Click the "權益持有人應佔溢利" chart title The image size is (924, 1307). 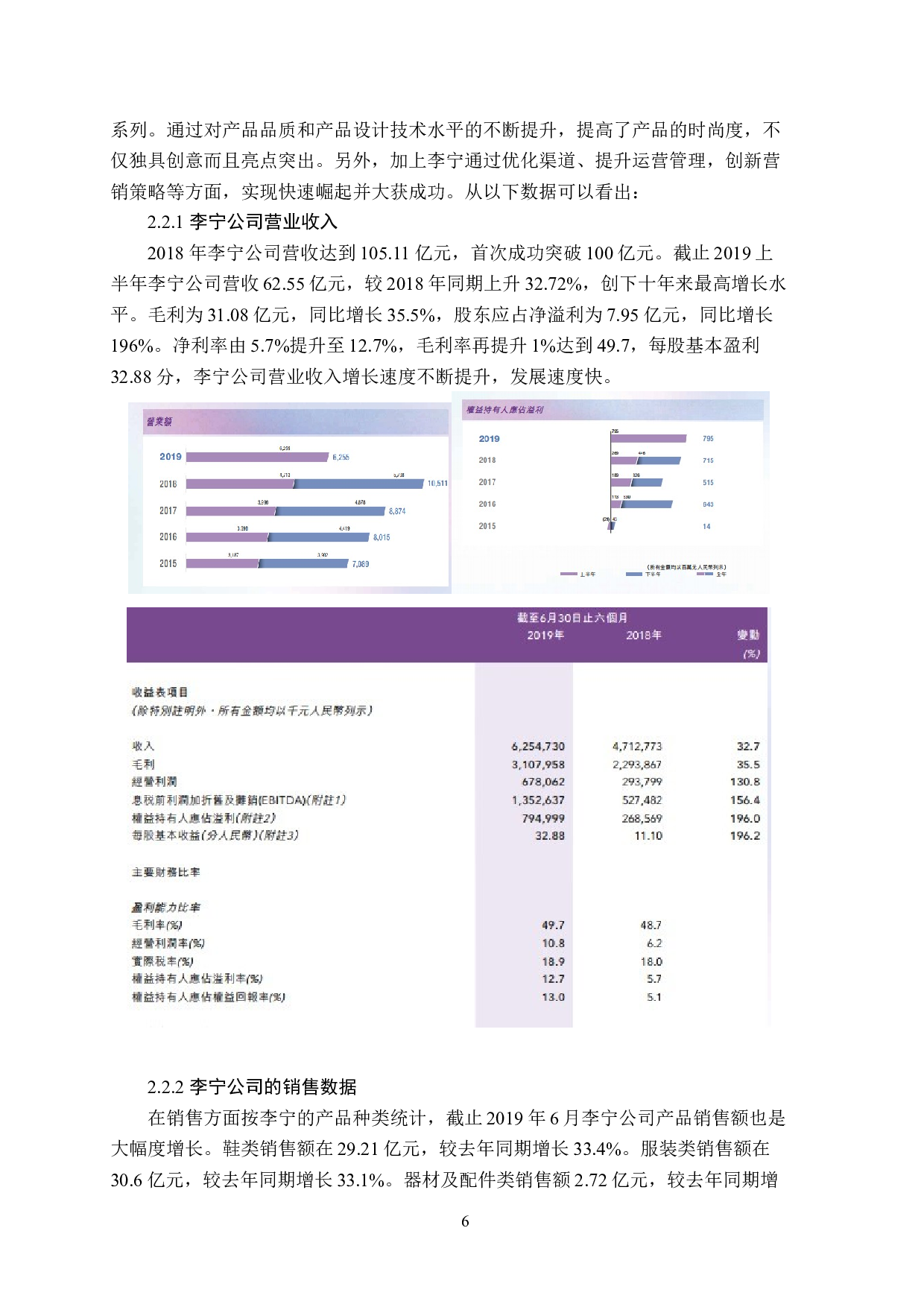pos(504,410)
